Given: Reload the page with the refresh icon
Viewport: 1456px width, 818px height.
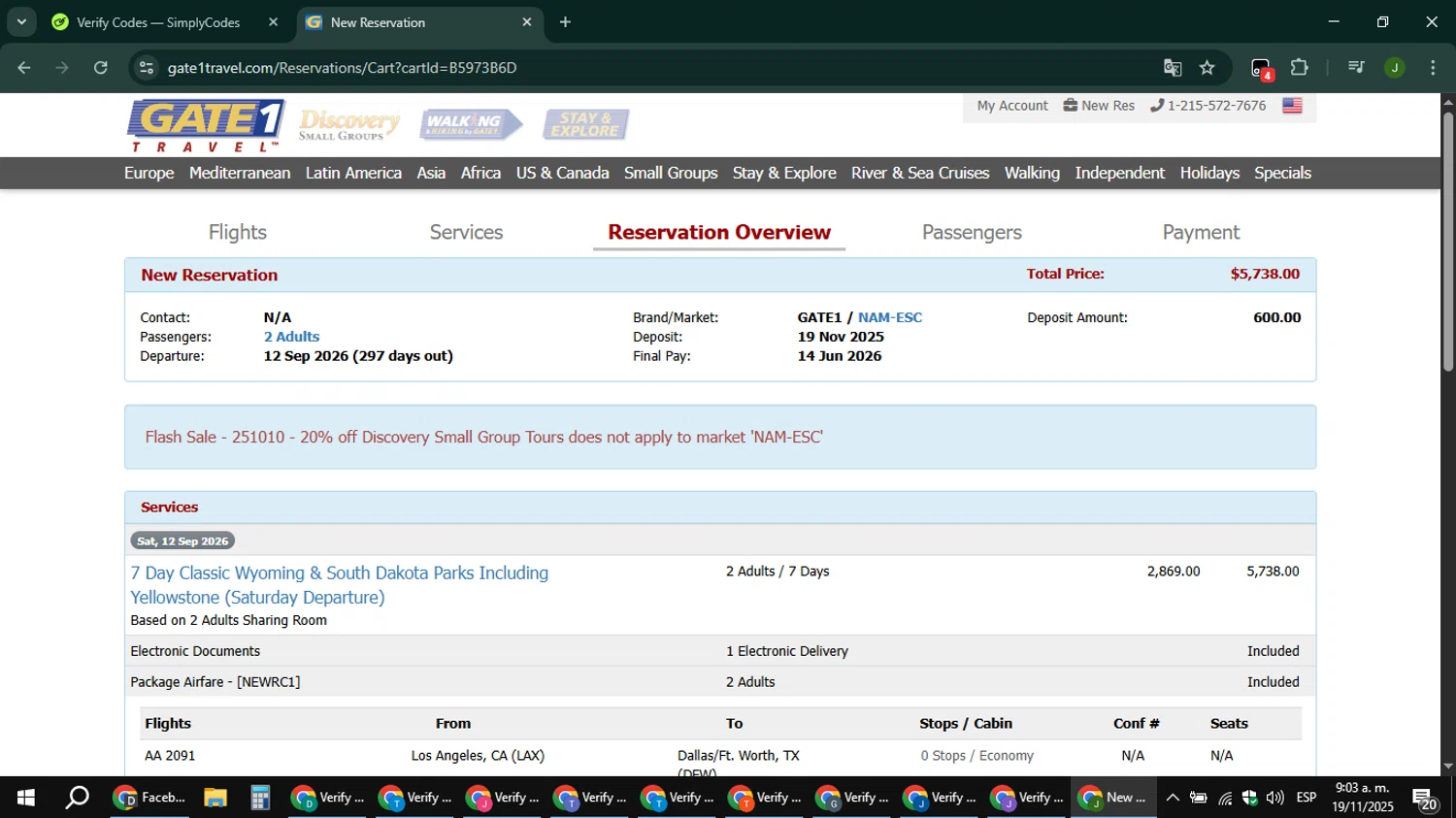Looking at the screenshot, I should [x=101, y=68].
